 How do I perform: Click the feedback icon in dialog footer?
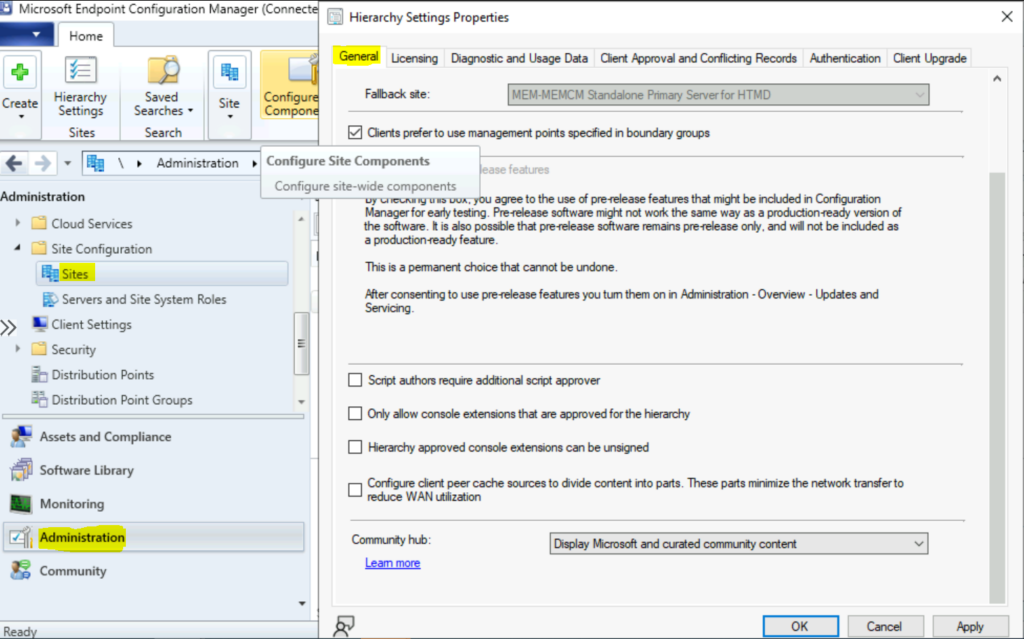(x=344, y=626)
